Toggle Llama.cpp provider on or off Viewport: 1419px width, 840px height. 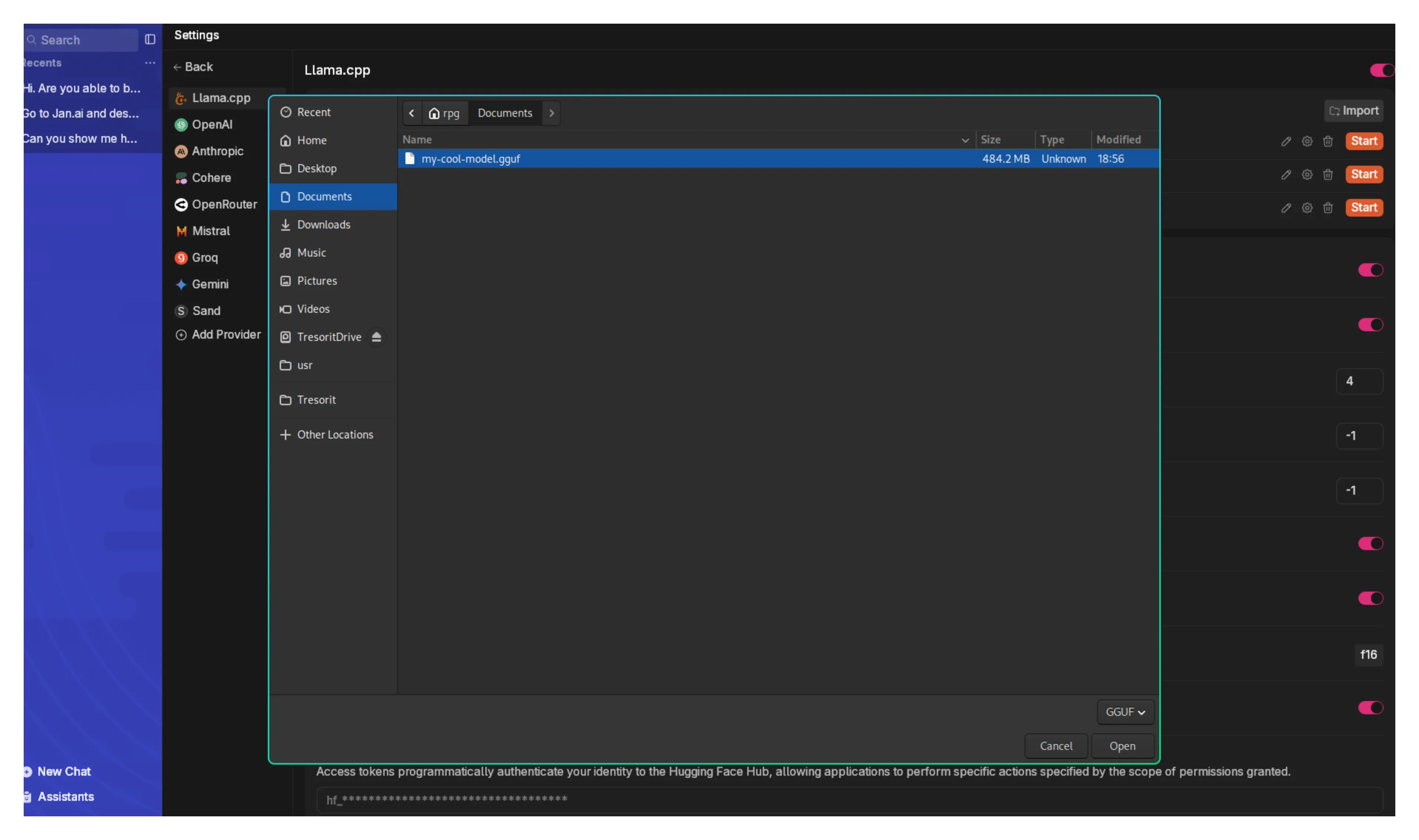tap(1381, 70)
